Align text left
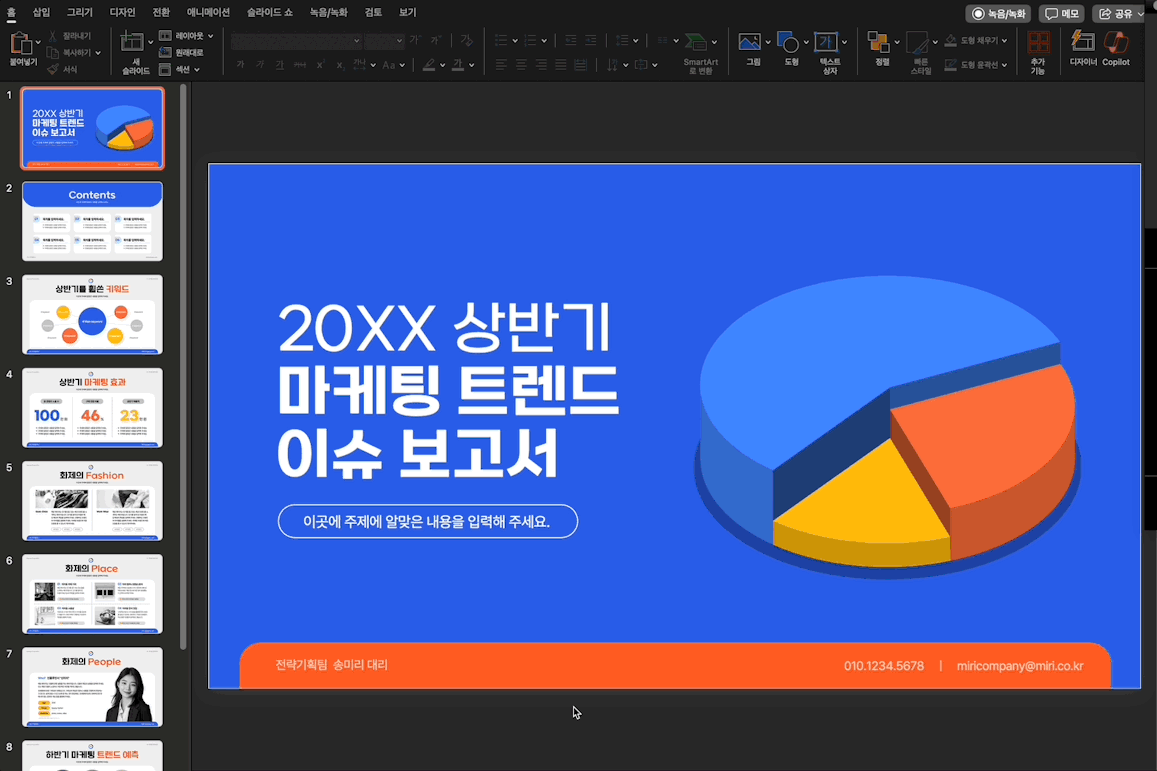 tap(501, 65)
